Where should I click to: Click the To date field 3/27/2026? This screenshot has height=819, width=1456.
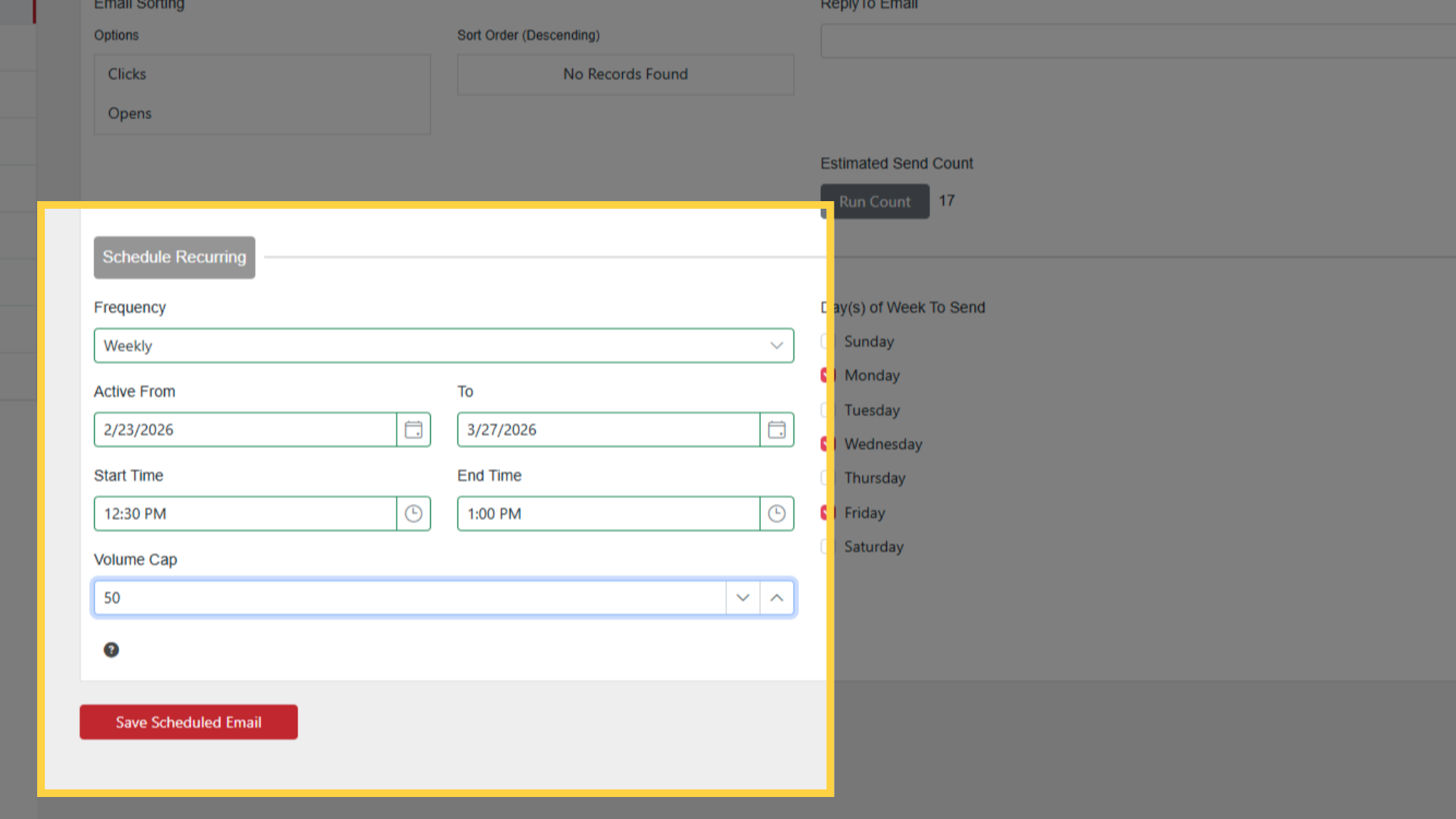tap(609, 430)
